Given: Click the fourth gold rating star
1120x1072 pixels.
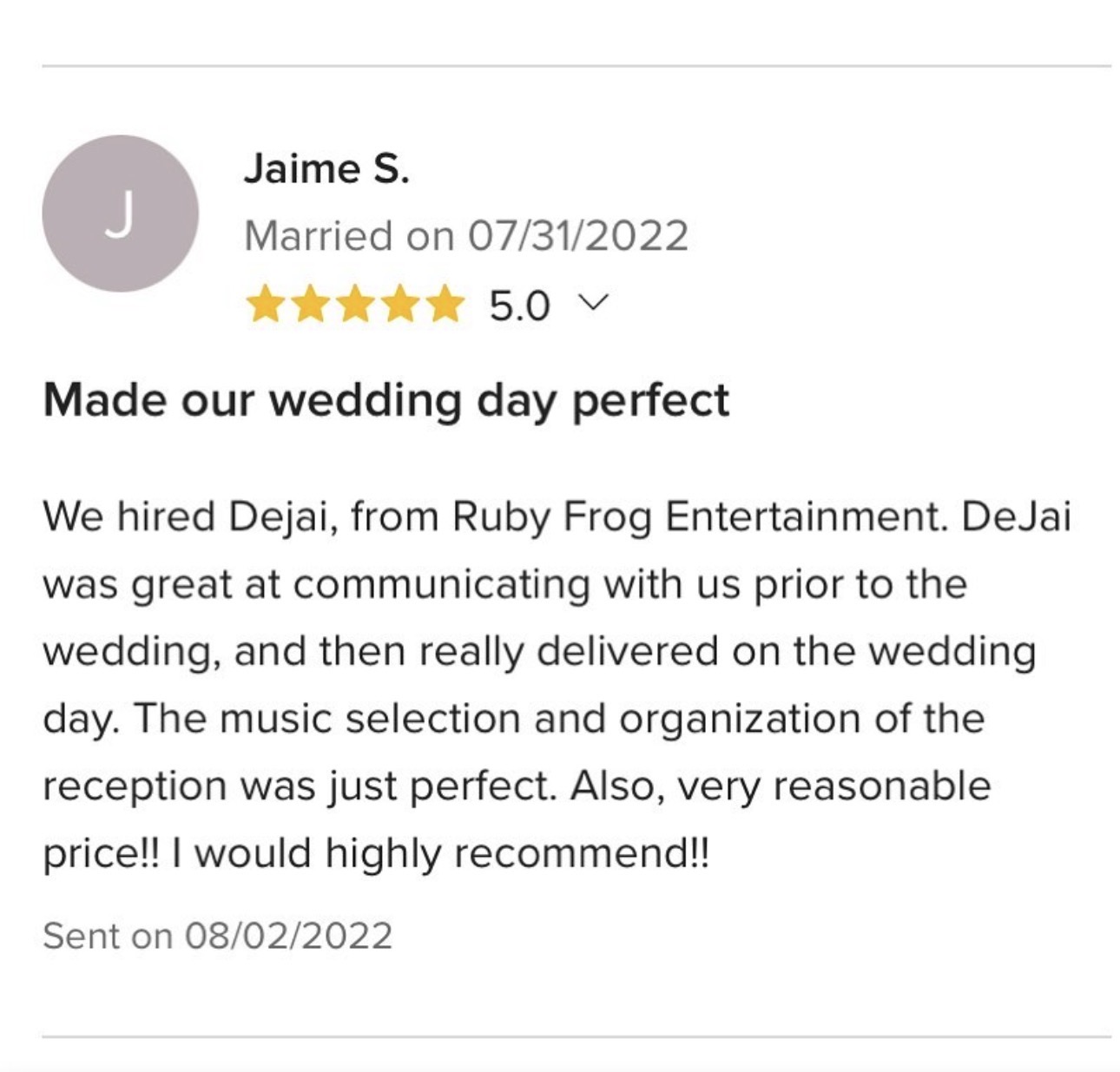Looking at the screenshot, I should pos(399,306).
